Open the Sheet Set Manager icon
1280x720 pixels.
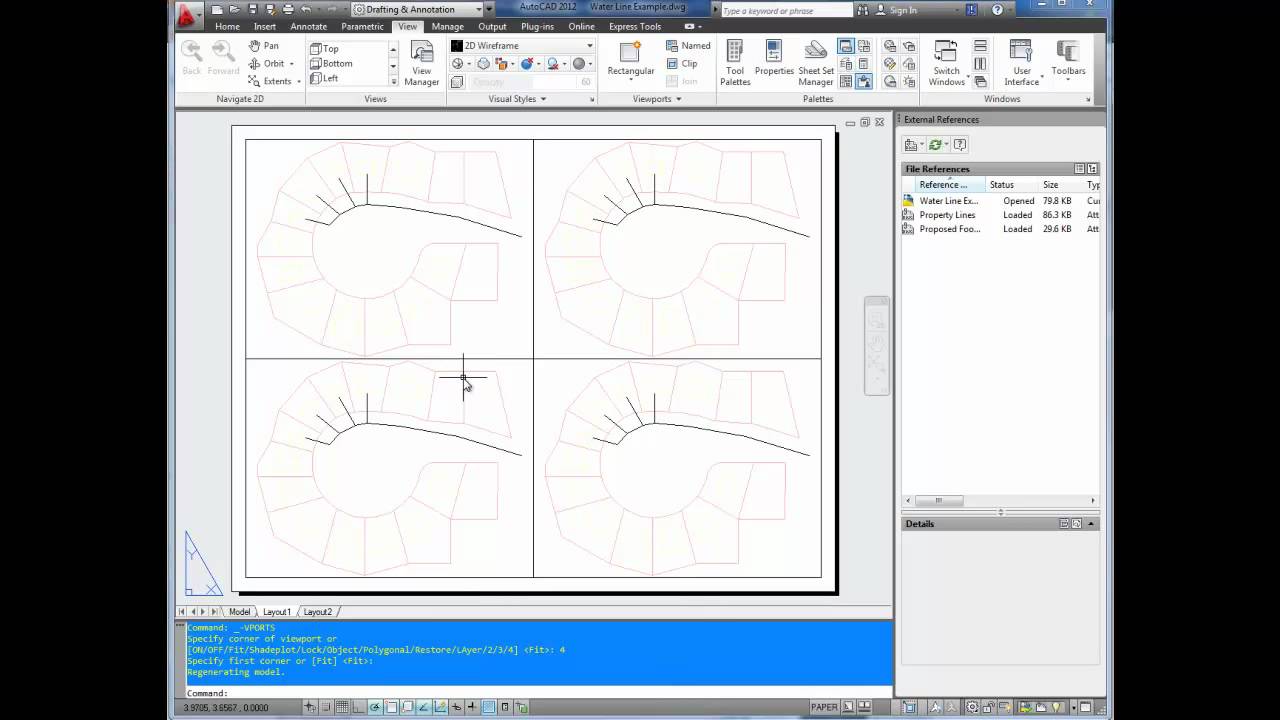click(816, 63)
